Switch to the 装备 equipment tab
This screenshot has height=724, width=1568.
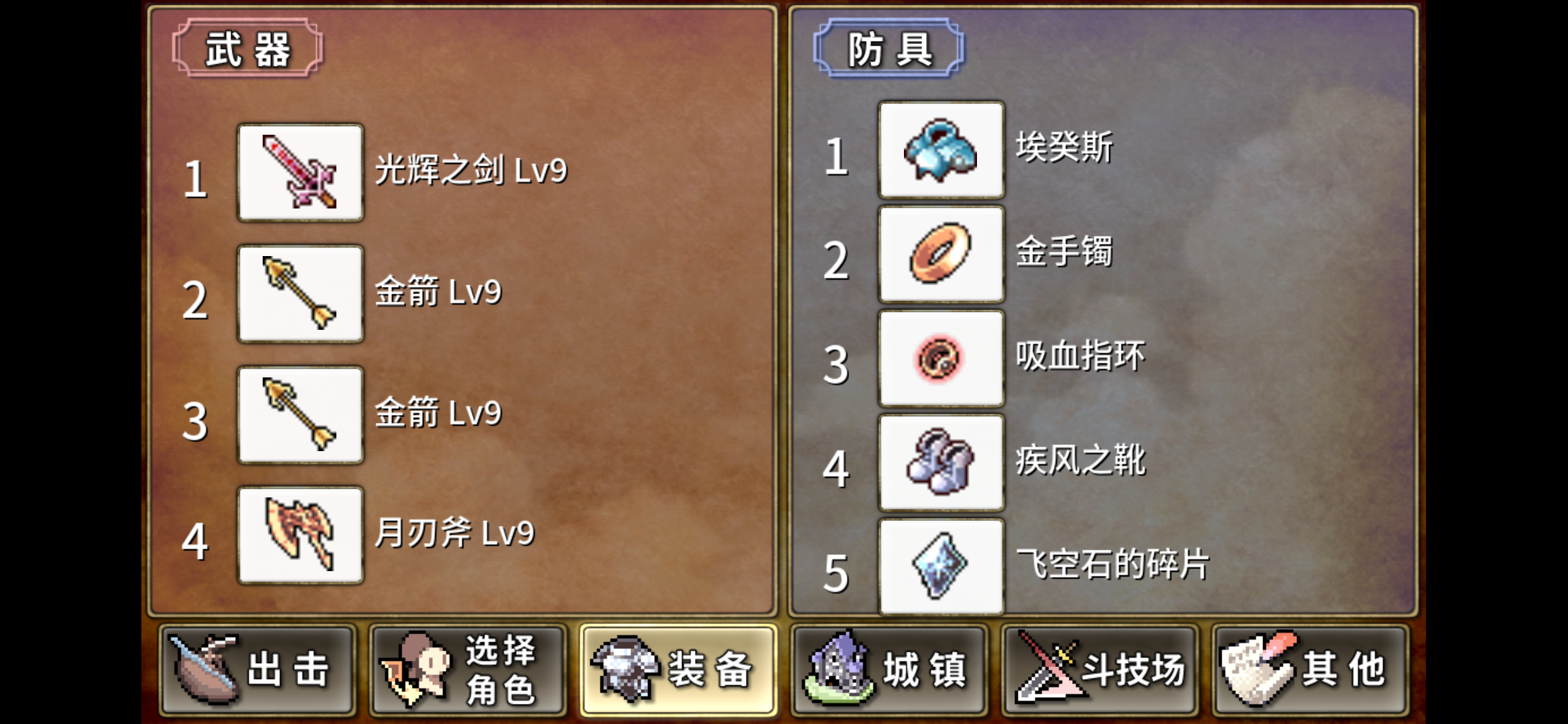pyautogui.click(x=678, y=670)
